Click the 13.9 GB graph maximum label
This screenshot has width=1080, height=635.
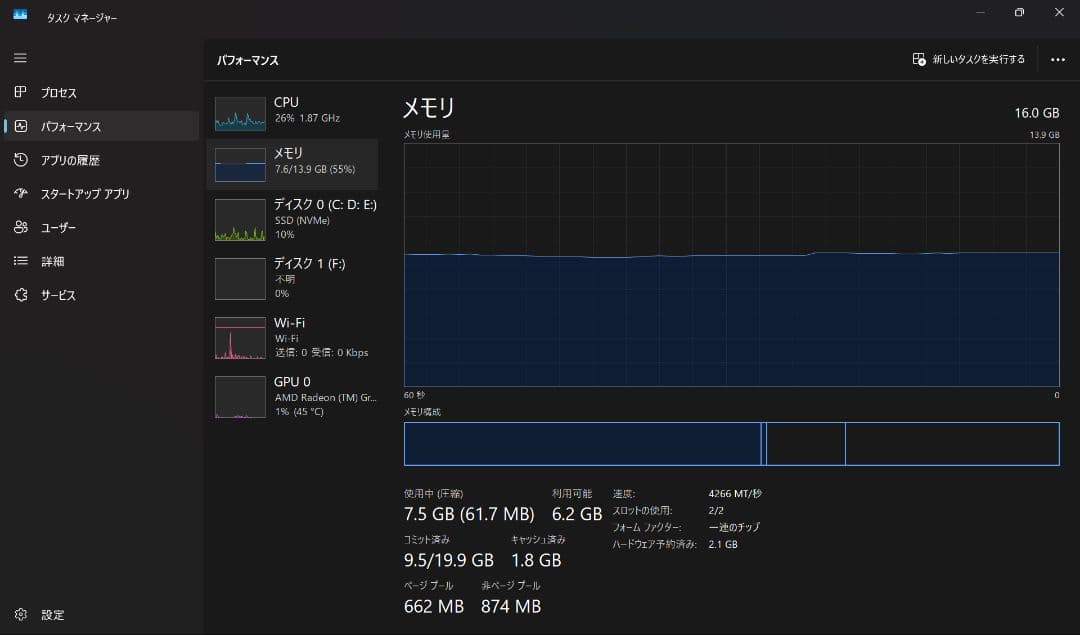coord(1044,135)
